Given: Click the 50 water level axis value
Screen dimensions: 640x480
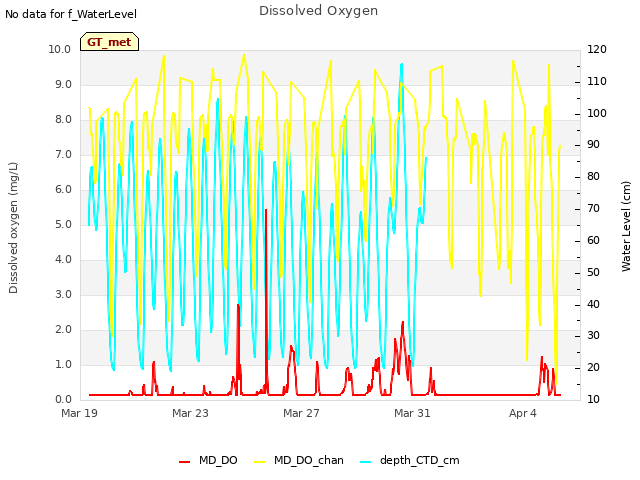Looking at the screenshot, I should click(593, 272).
